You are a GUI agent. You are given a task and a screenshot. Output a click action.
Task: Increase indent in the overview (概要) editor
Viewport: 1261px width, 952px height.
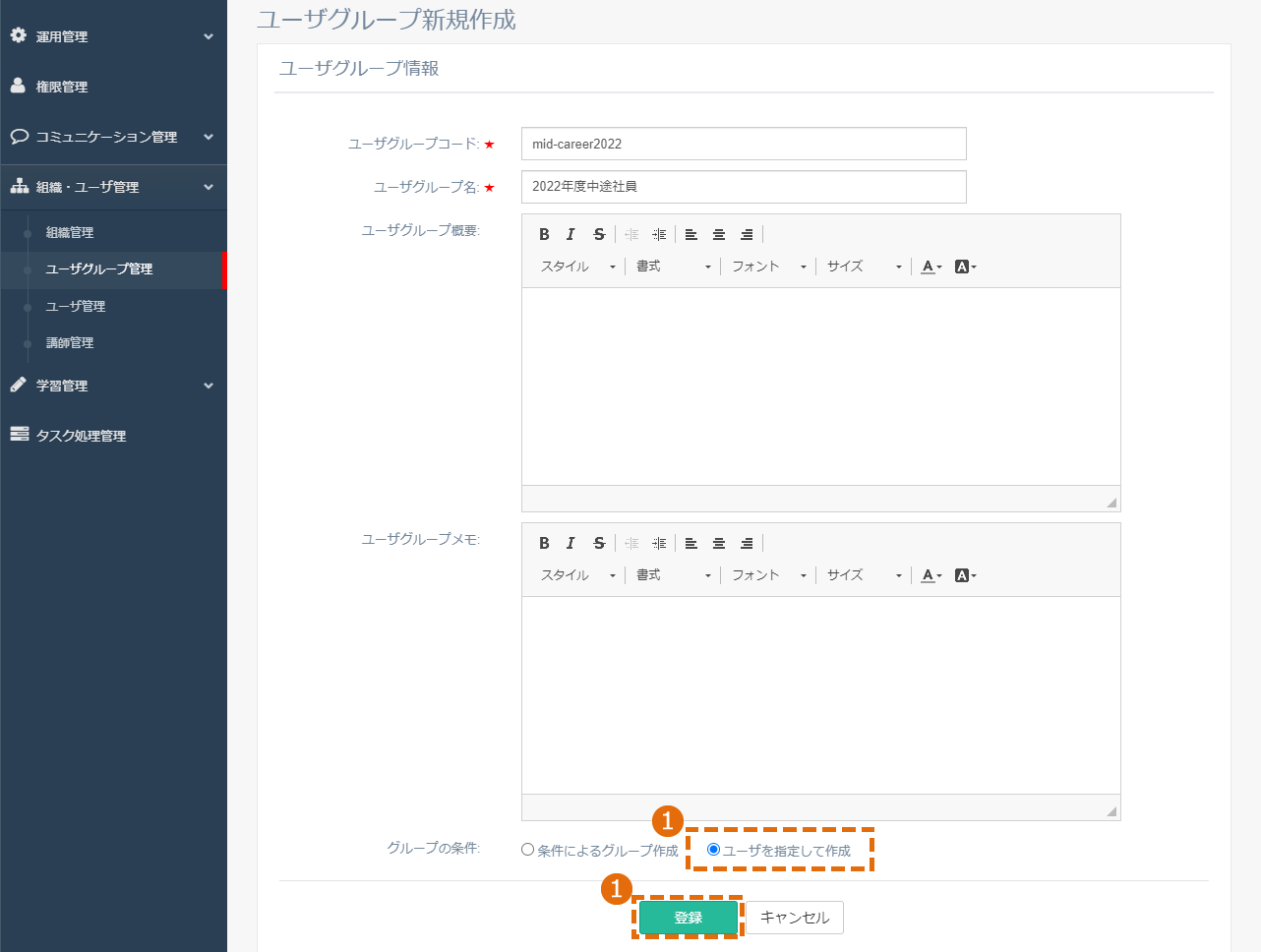659,234
